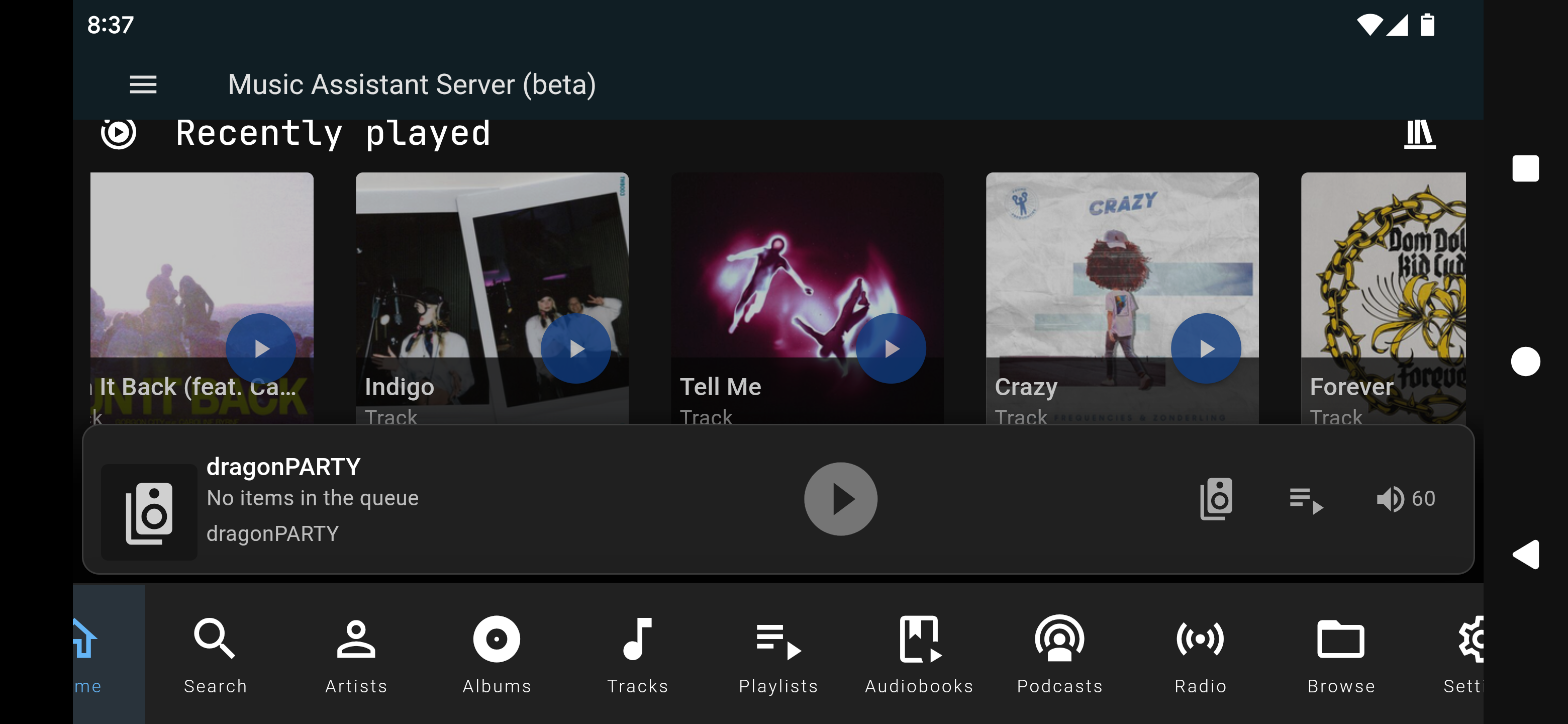
Task: Play the Crazy track
Action: coord(1206,349)
